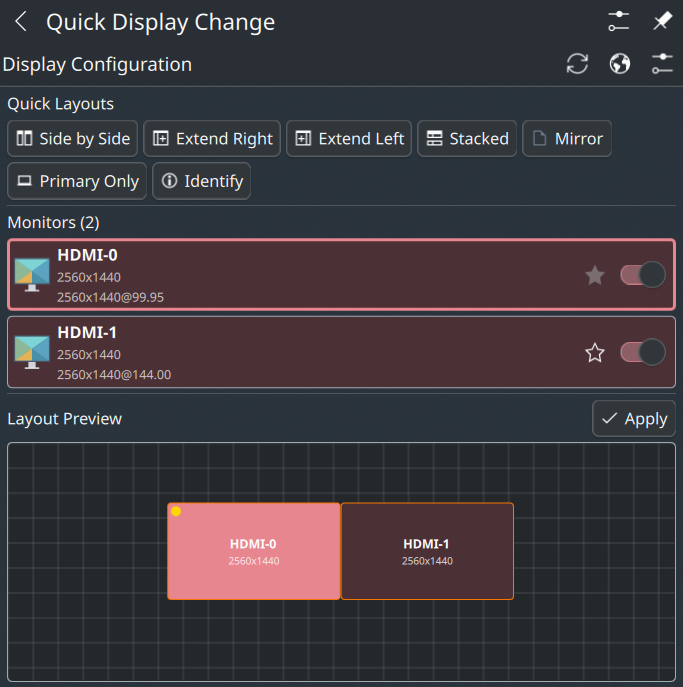Click the Apply button

(634, 418)
